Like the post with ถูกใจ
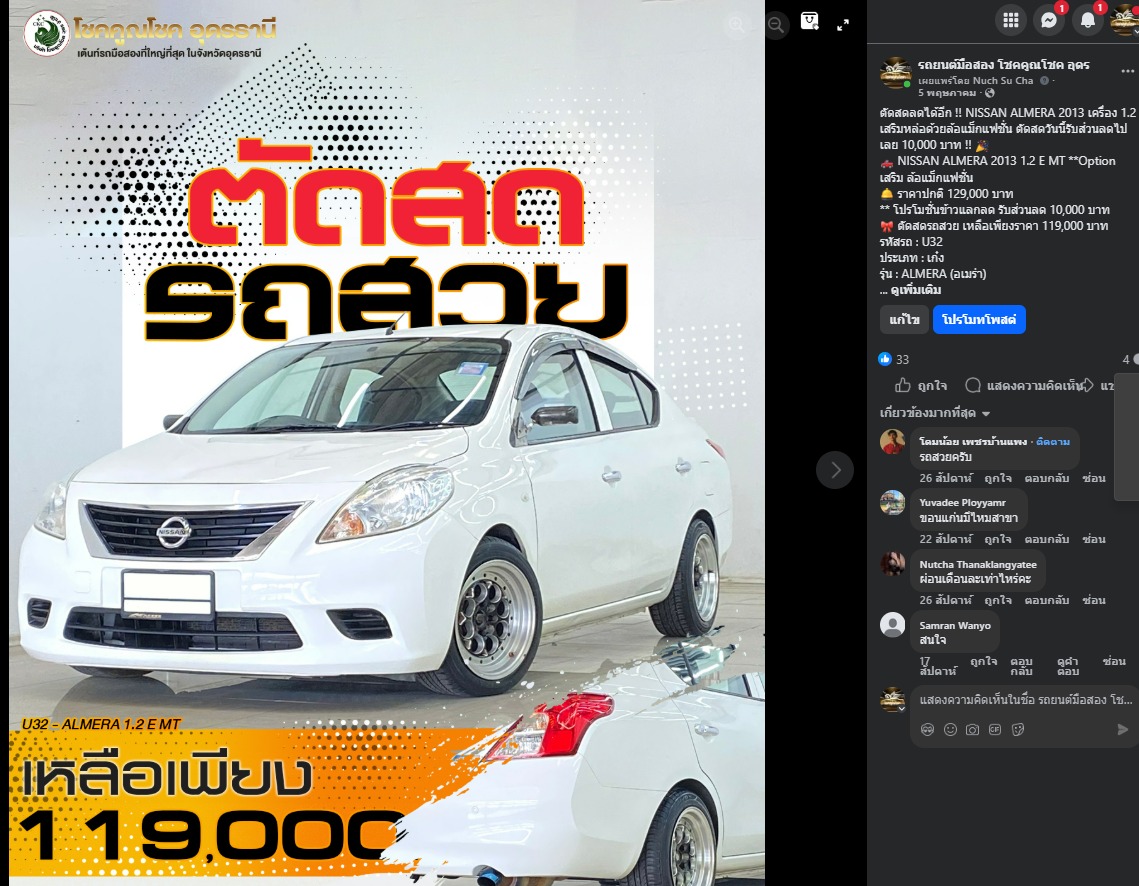This screenshot has width=1139, height=886. (920, 385)
